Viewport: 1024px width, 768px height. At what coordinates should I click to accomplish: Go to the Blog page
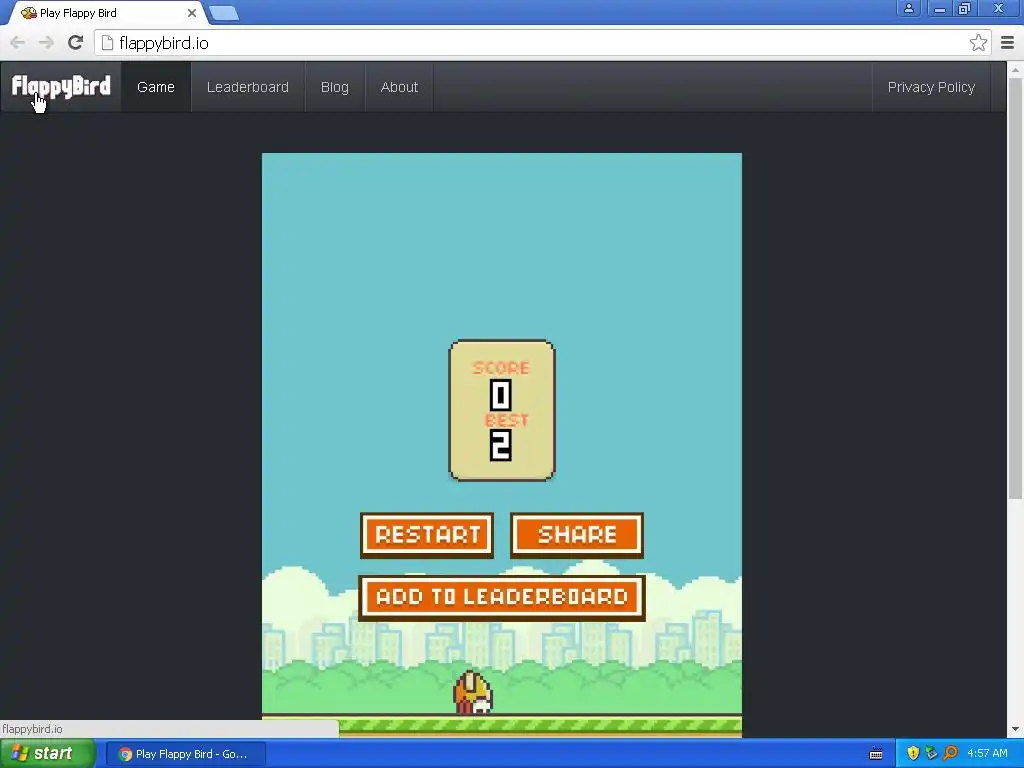click(334, 87)
